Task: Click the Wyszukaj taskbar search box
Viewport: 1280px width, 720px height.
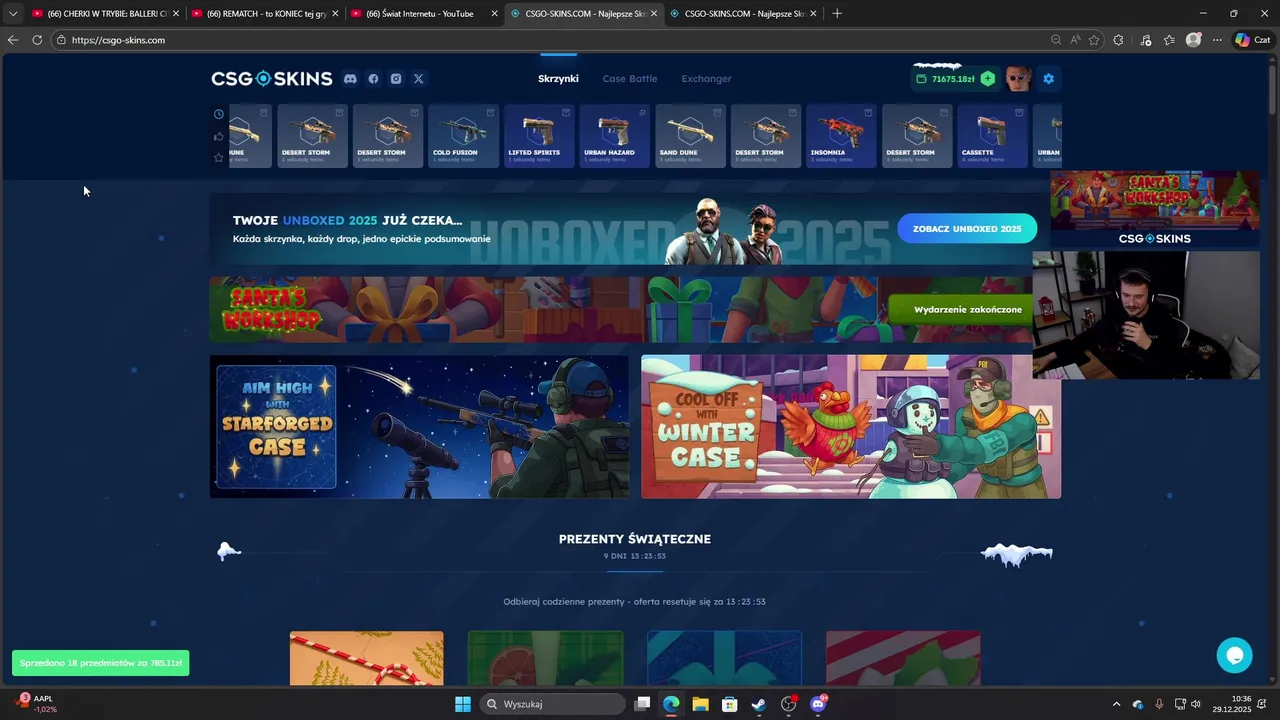Action: click(x=552, y=704)
